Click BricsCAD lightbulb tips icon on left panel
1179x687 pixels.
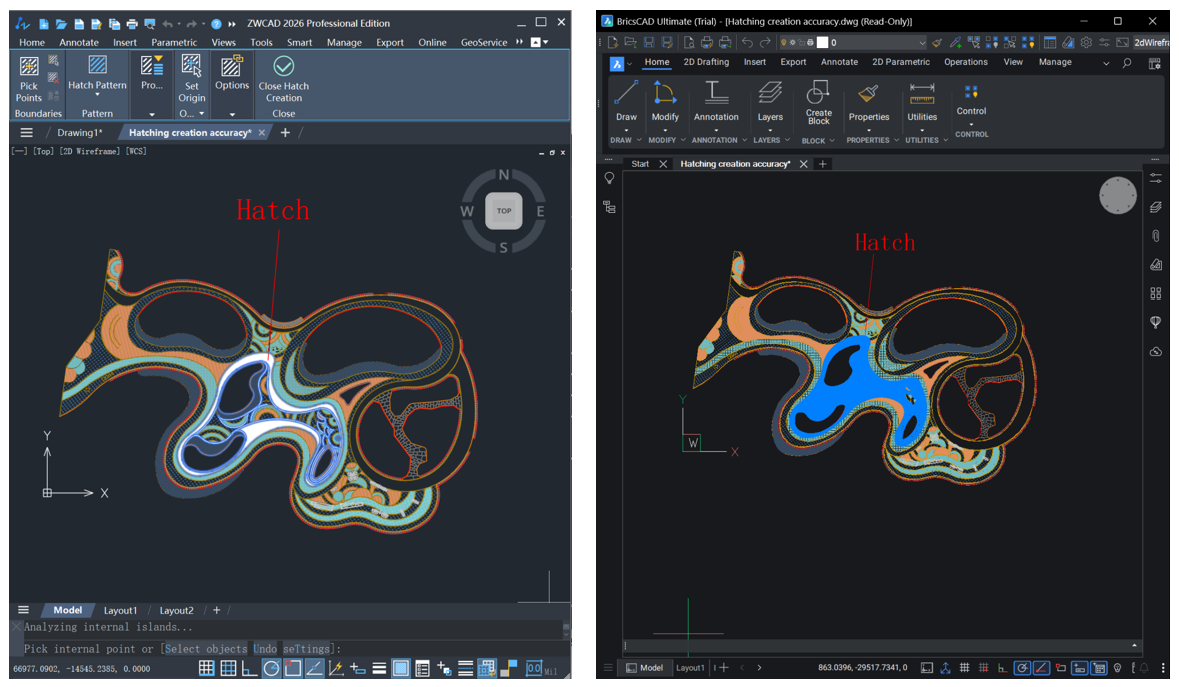[609, 178]
